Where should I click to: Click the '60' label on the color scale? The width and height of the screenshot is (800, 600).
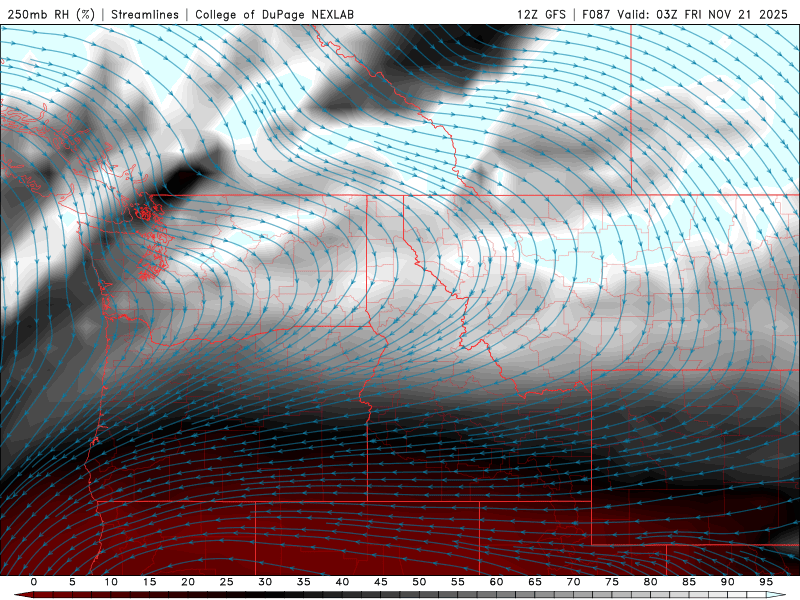pos(496,582)
